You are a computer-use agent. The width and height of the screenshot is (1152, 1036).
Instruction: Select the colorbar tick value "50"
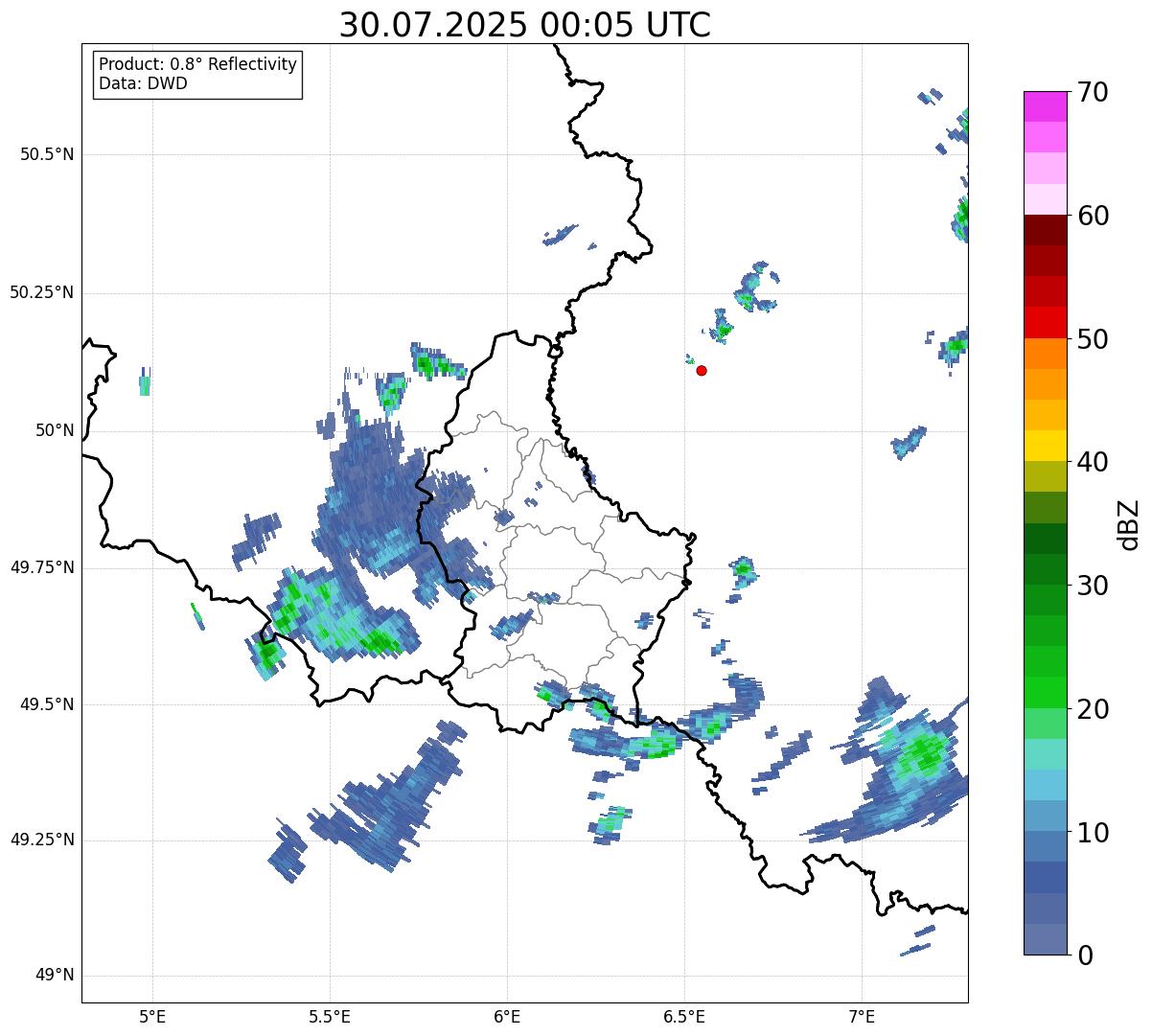coord(1093,339)
